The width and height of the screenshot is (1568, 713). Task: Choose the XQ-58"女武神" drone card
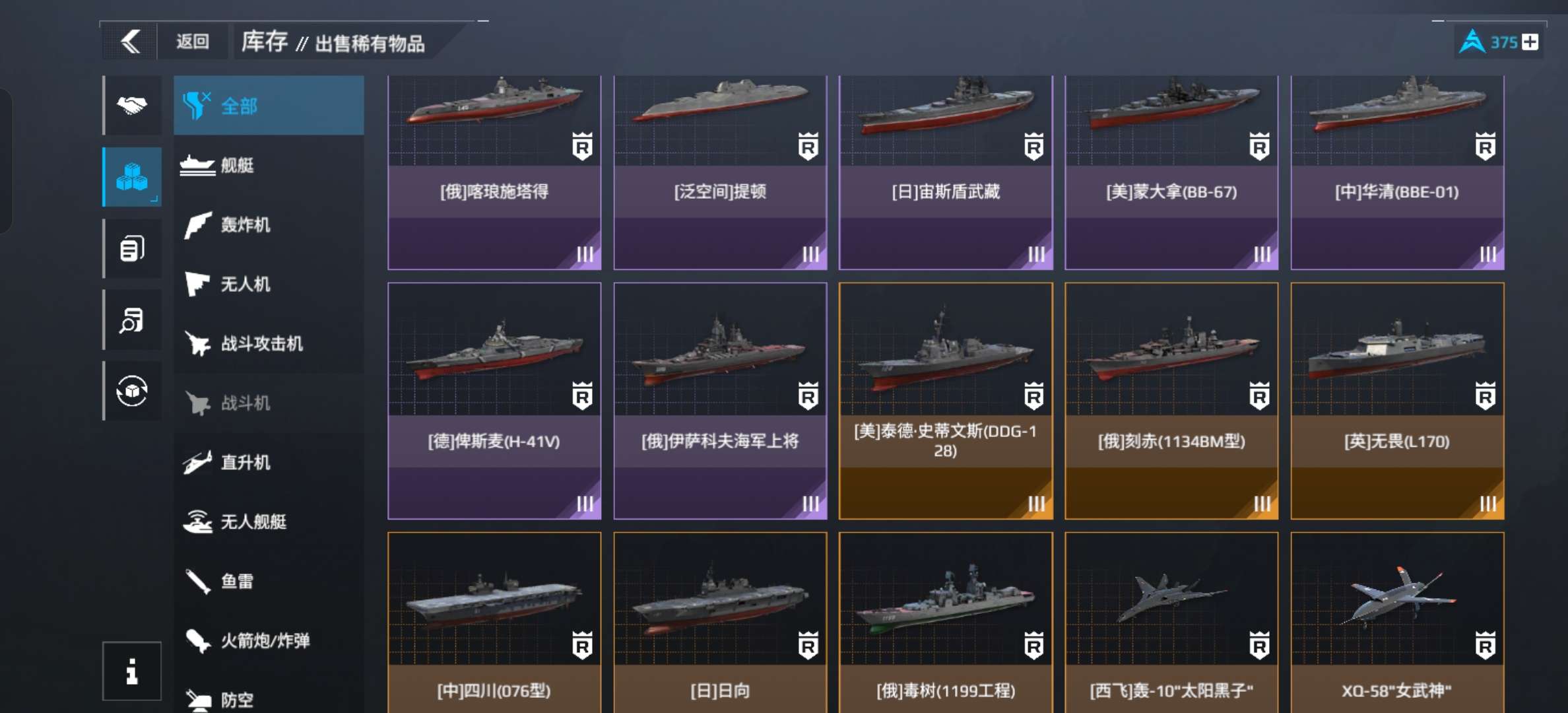pyautogui.click(x=1397, y=623)
